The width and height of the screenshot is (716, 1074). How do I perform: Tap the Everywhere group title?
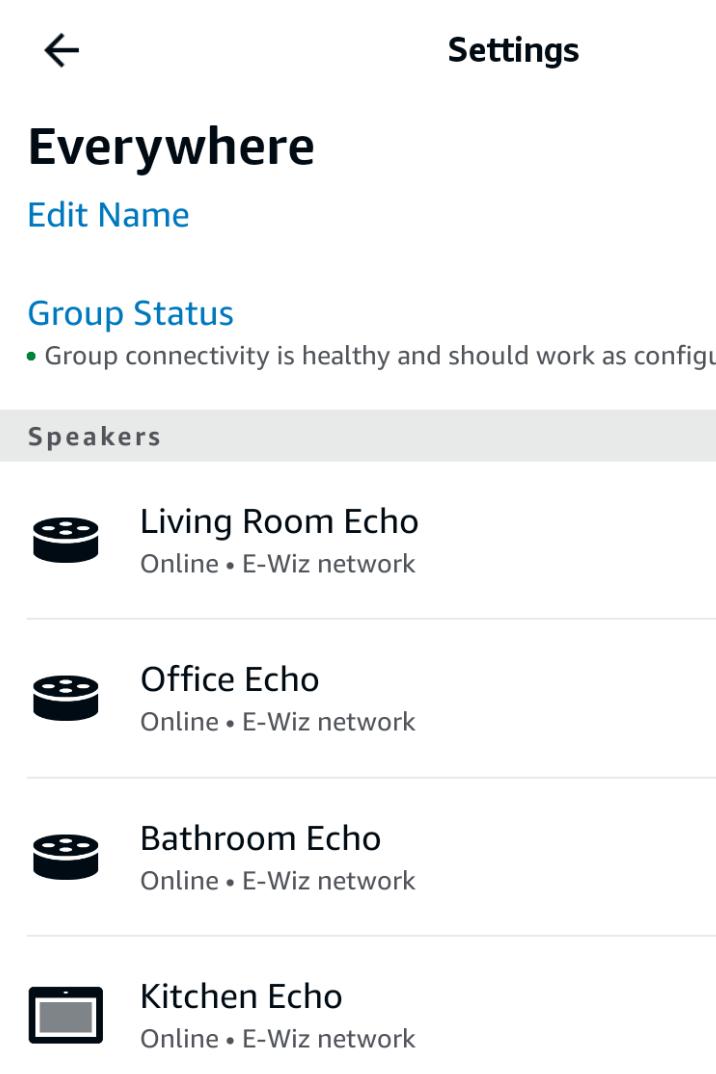pos(171,146)
